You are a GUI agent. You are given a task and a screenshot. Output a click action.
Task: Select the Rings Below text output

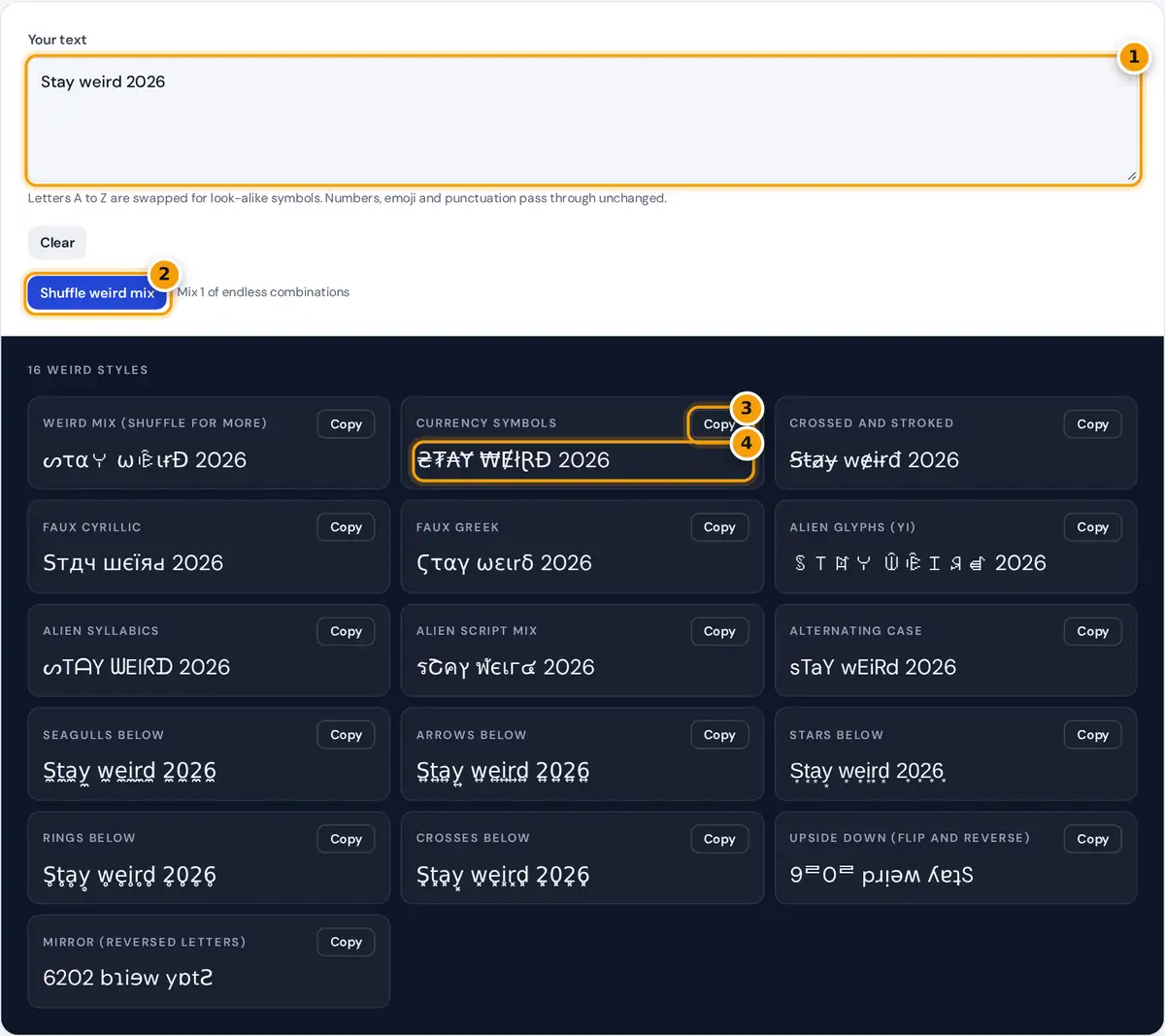coord(130,876)
